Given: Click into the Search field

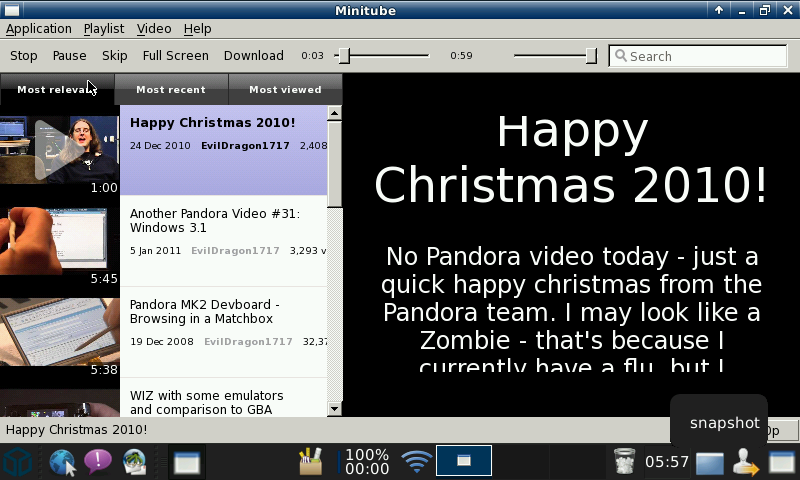Looking at the screenshot, I should (697, 56).
